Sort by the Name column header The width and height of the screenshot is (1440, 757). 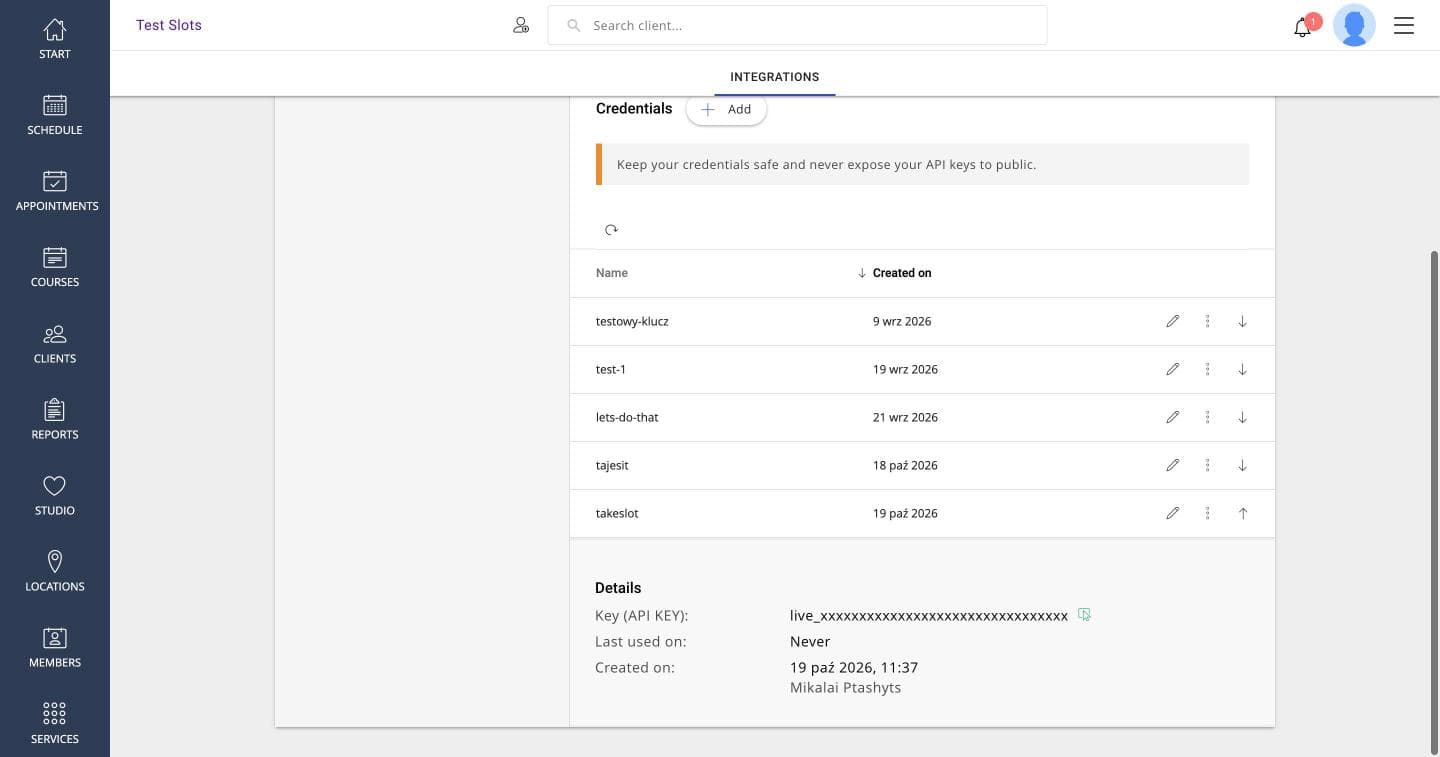[612, 273]
